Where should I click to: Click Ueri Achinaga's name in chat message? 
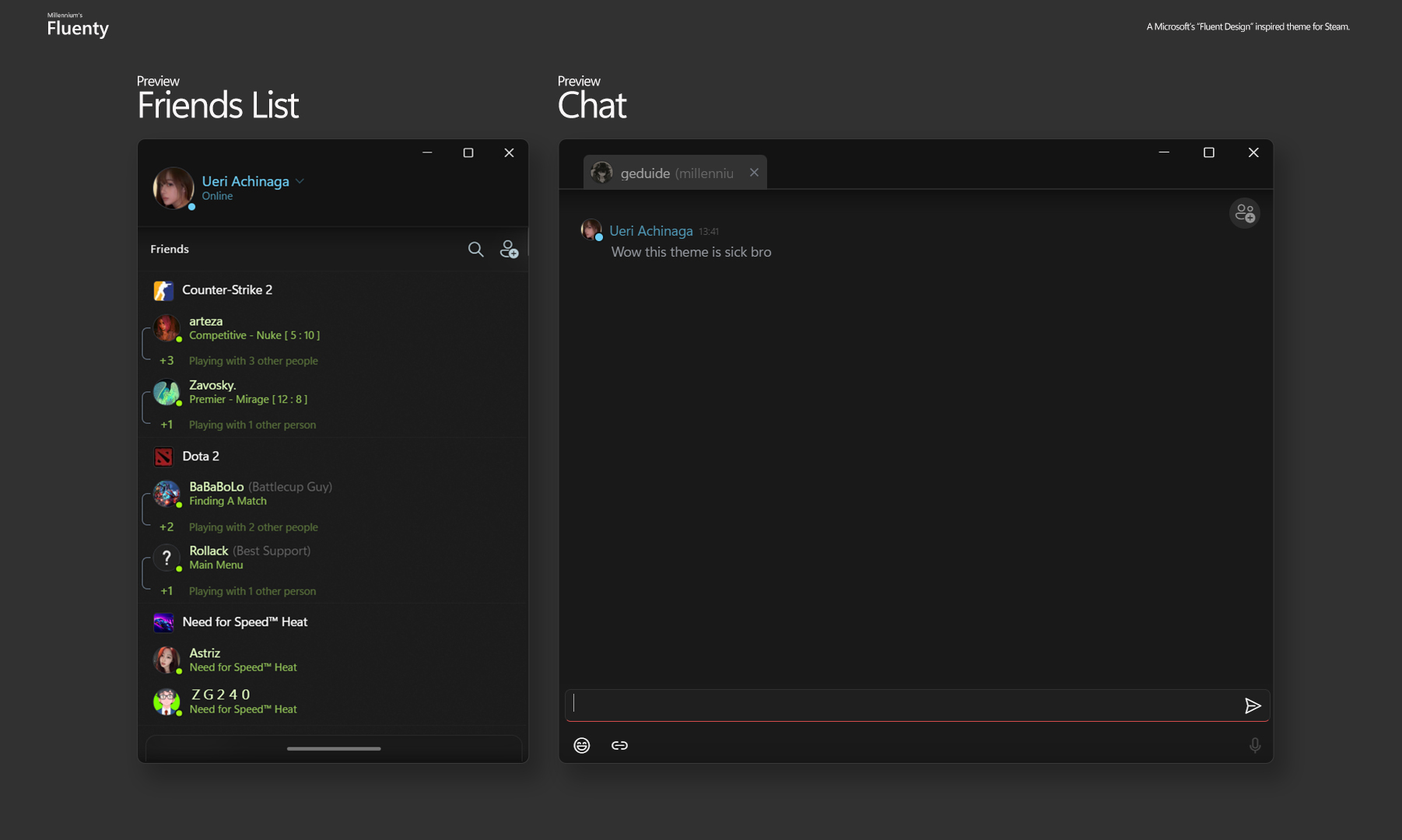tap(651, 231)
